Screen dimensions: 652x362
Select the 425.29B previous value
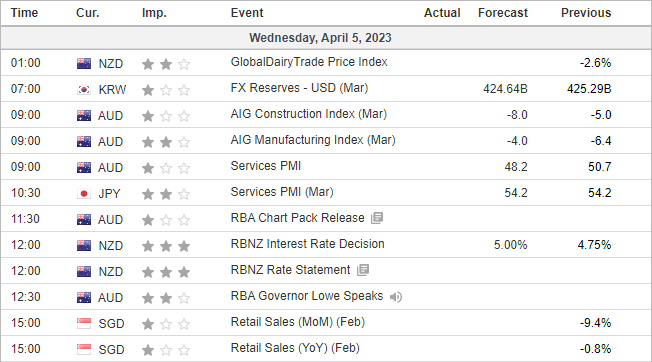(589, 89)
